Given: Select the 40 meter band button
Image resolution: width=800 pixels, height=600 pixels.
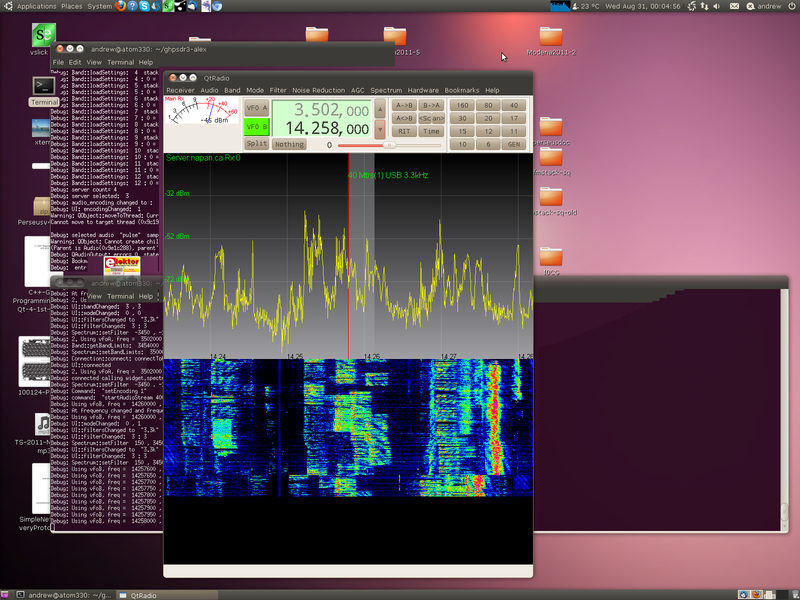Looking at the screenshot, I should pos(514,105).
